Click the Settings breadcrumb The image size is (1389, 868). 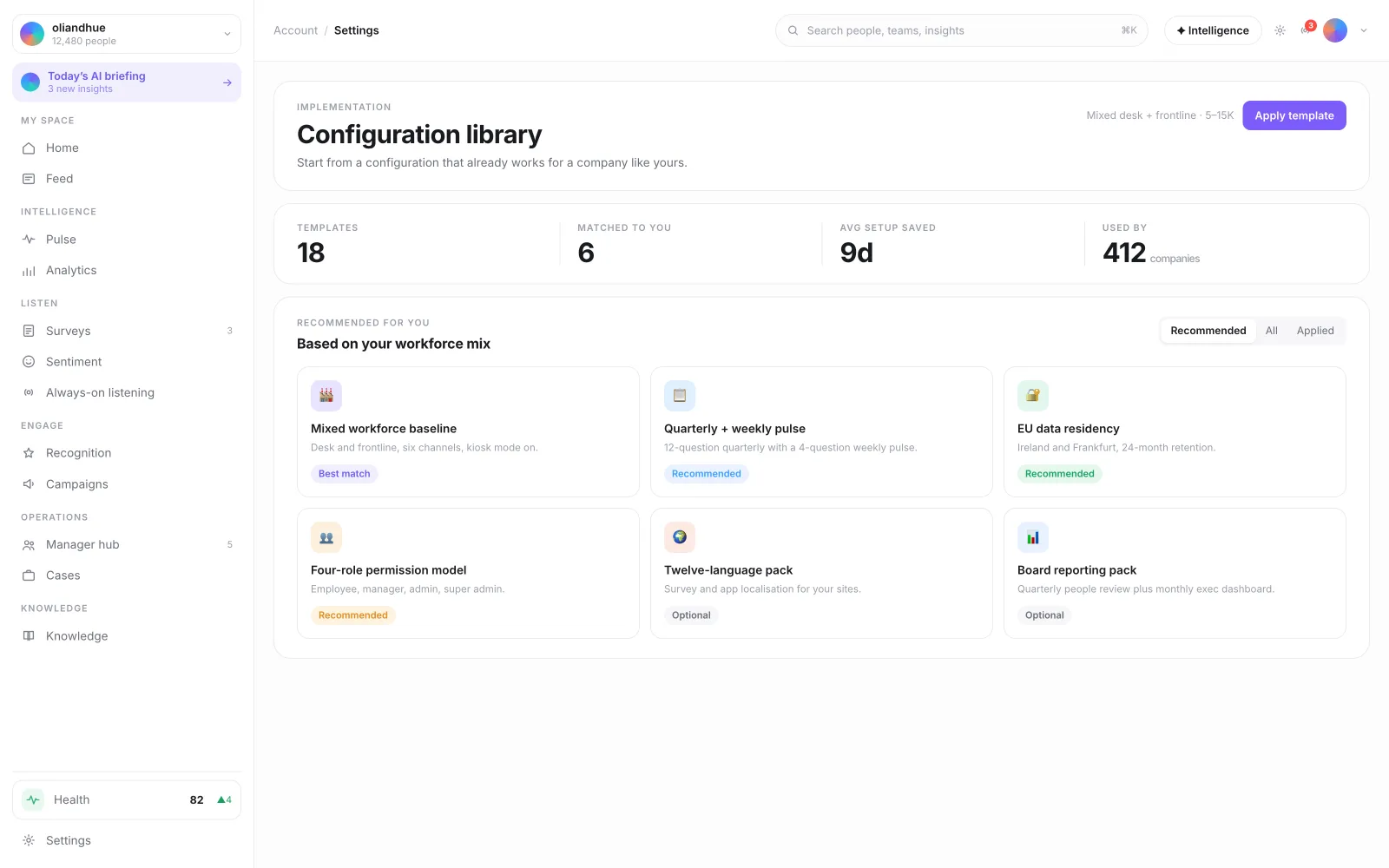pos(357,30)
